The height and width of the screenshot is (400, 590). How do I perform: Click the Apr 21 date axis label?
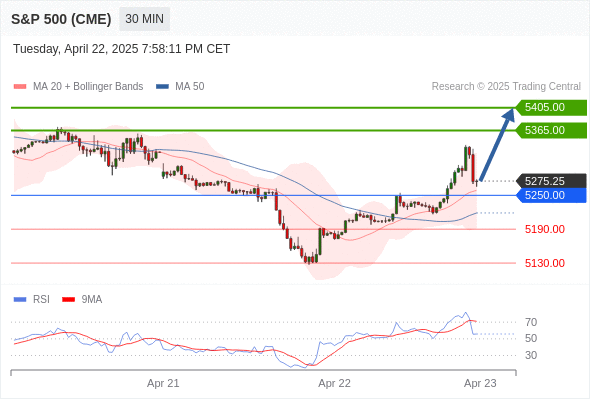pos(163,383)
